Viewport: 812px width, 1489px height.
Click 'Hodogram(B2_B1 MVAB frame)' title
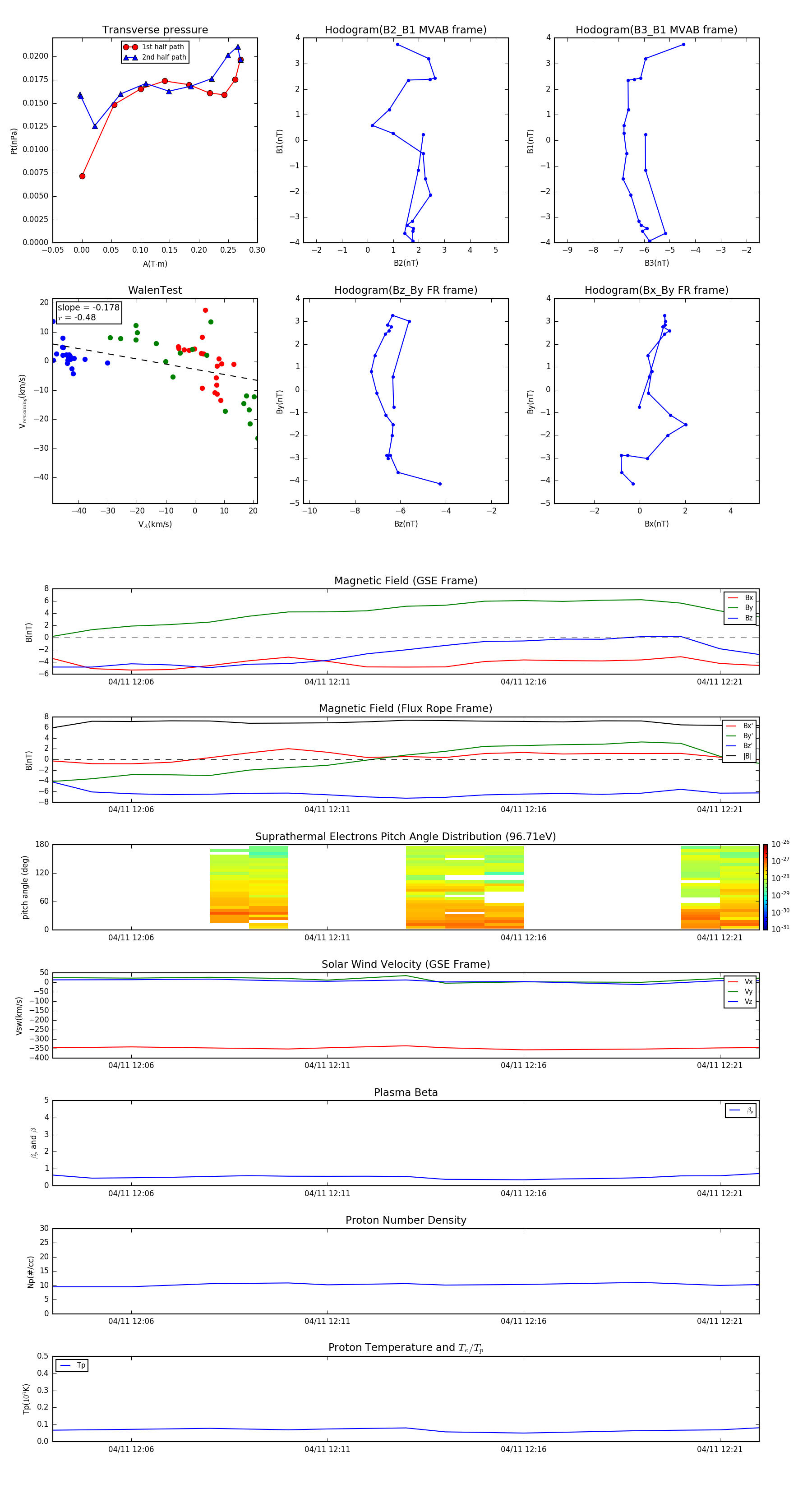pyautogui.click(x=406, y=30)
